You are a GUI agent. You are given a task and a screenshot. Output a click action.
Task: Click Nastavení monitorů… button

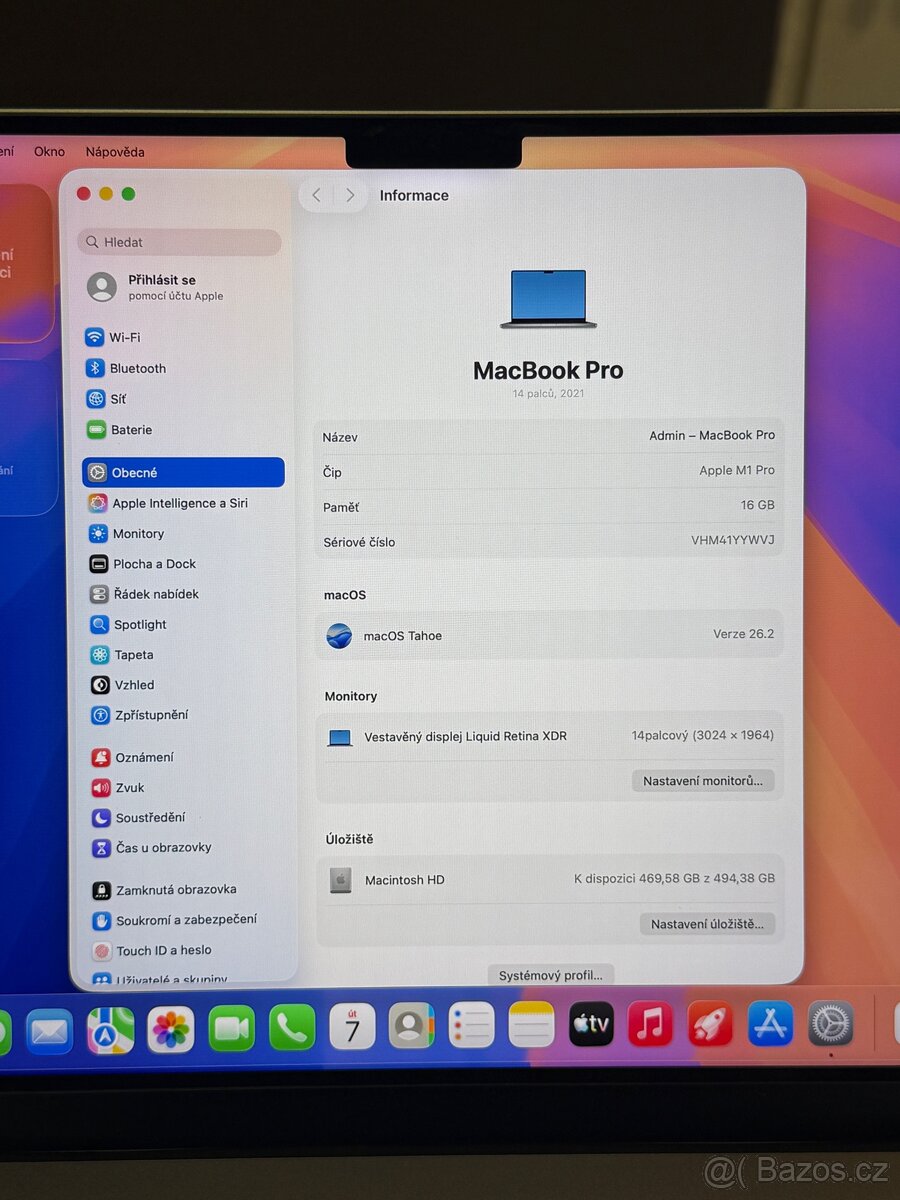click(x=703, y=781)
